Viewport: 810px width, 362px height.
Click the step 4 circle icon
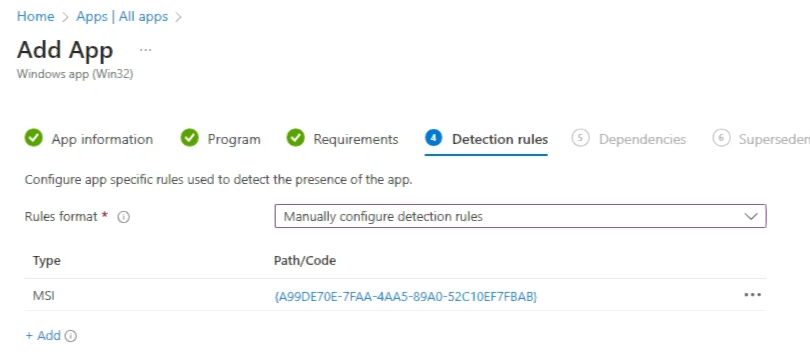coord(433,138)
